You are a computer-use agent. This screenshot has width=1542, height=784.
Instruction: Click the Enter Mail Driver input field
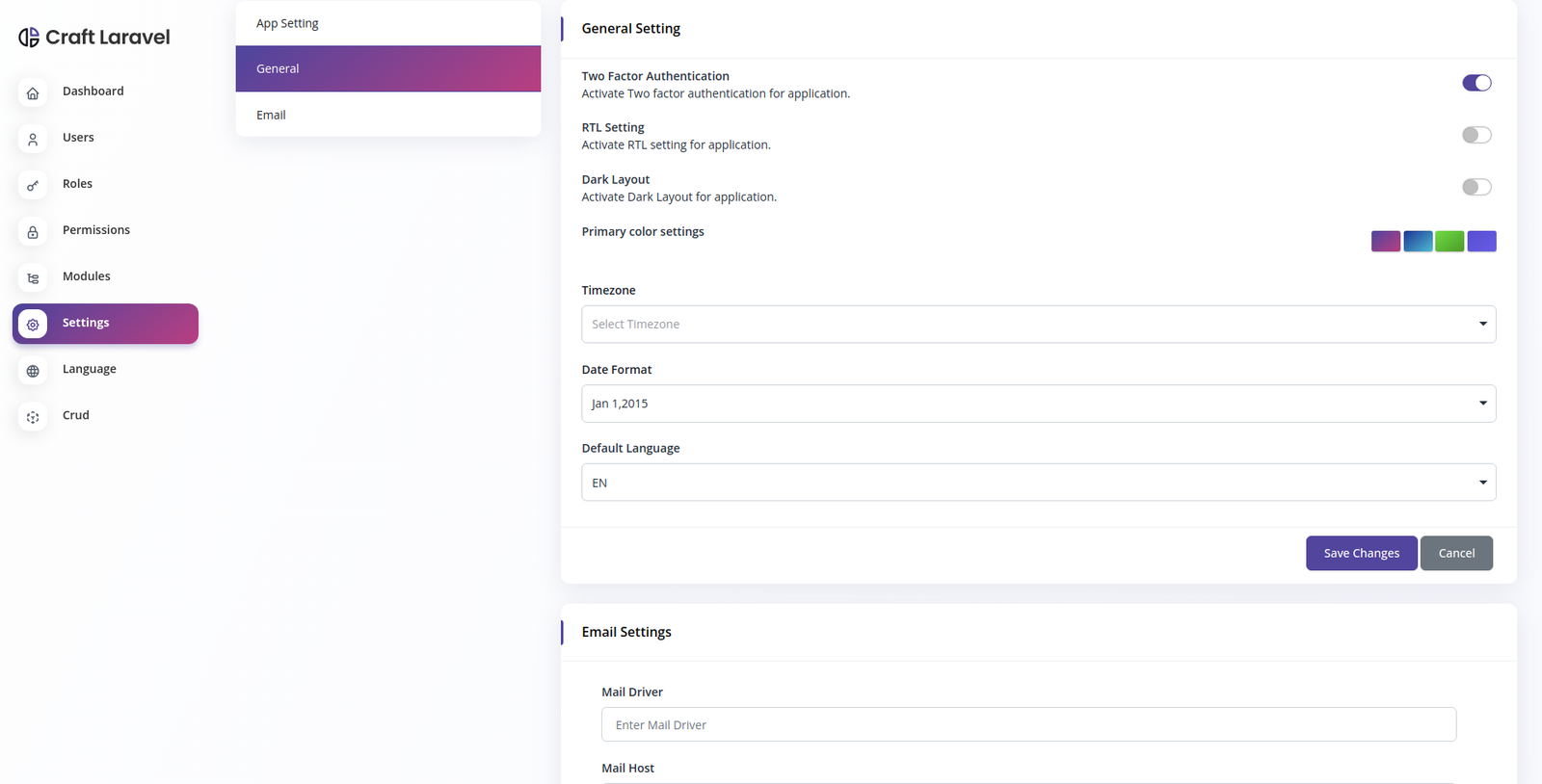(1028, 725)
